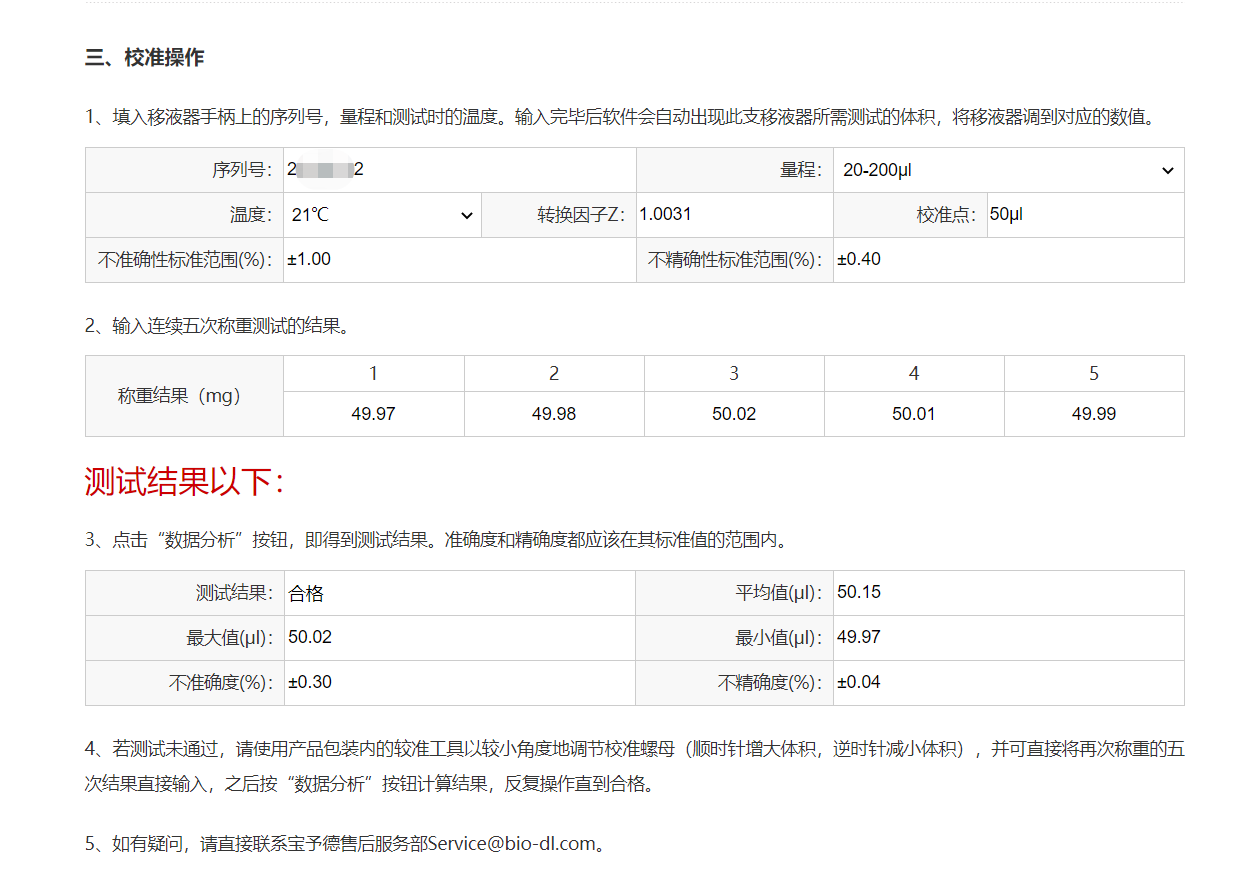Expand the 温度 21℃ dropdown
Screen dimensions: 1247x895
click(x=381, y=215)
